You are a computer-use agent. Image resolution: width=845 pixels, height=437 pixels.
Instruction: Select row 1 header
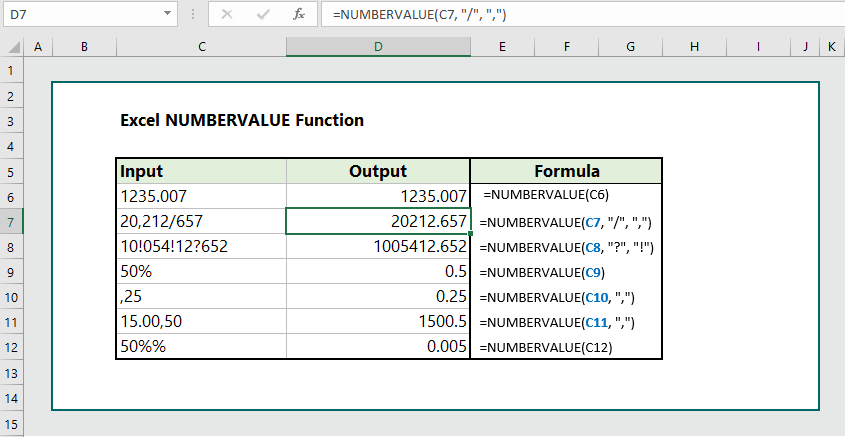coord(12,71)
